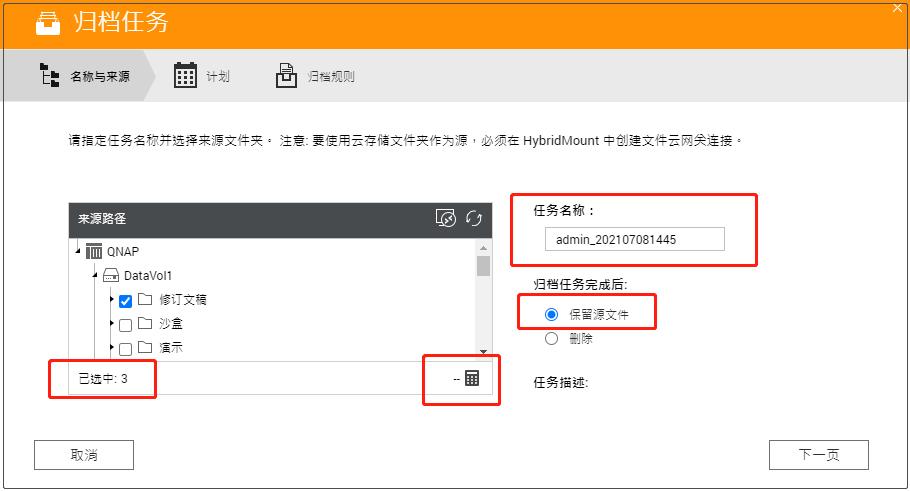Select the DataVol1 drive icon
The image size is (910, 491).
point(111,275)
